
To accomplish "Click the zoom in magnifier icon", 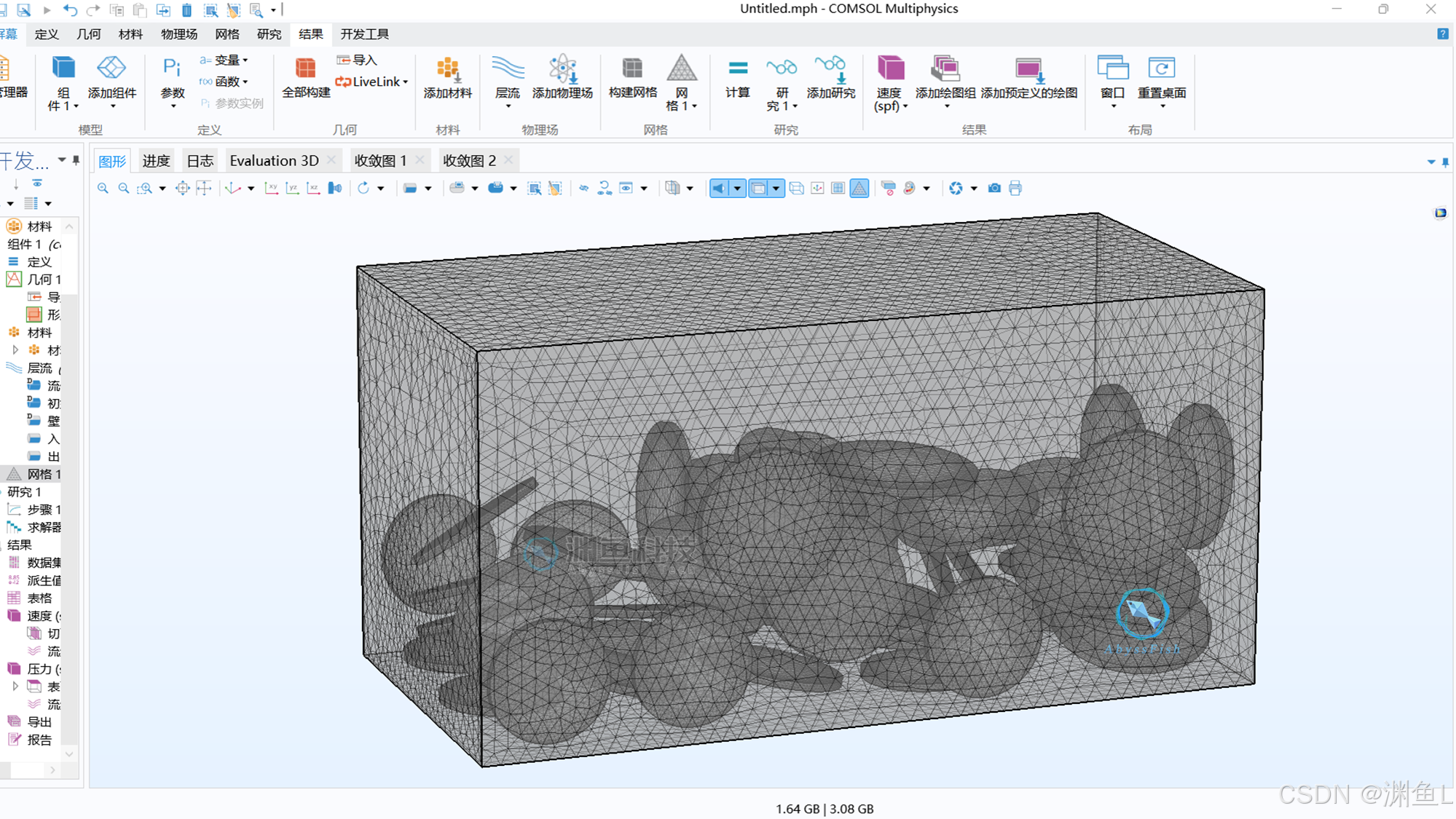I will tap(103, 189).
